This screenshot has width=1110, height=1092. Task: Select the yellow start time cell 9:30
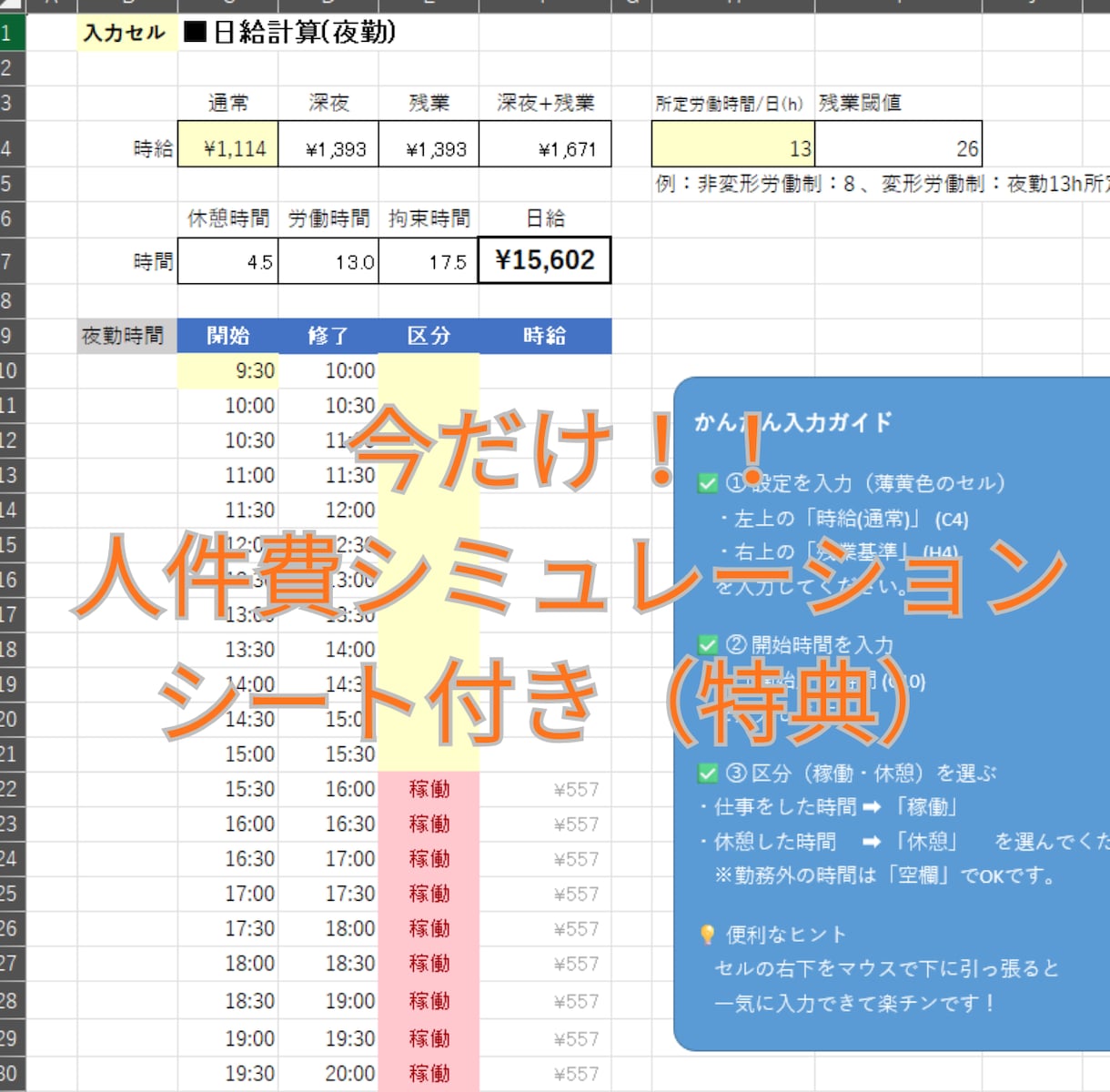coord(227,371)
